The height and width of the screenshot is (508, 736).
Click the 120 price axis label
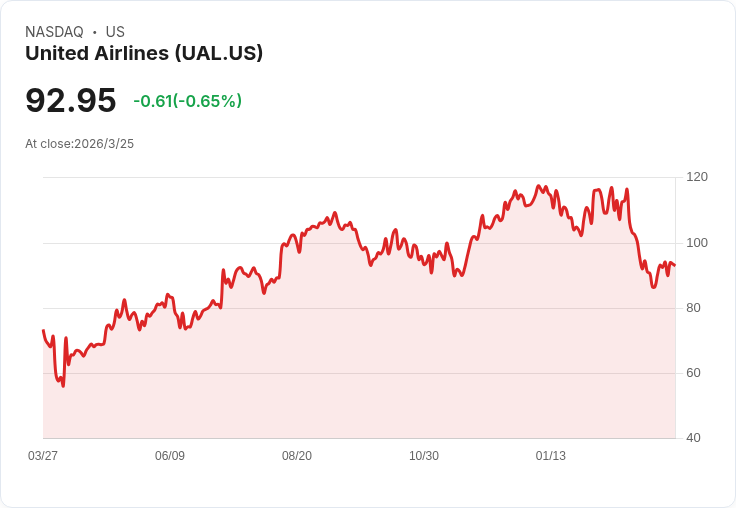pyautogui.click(x=697, y=177)
